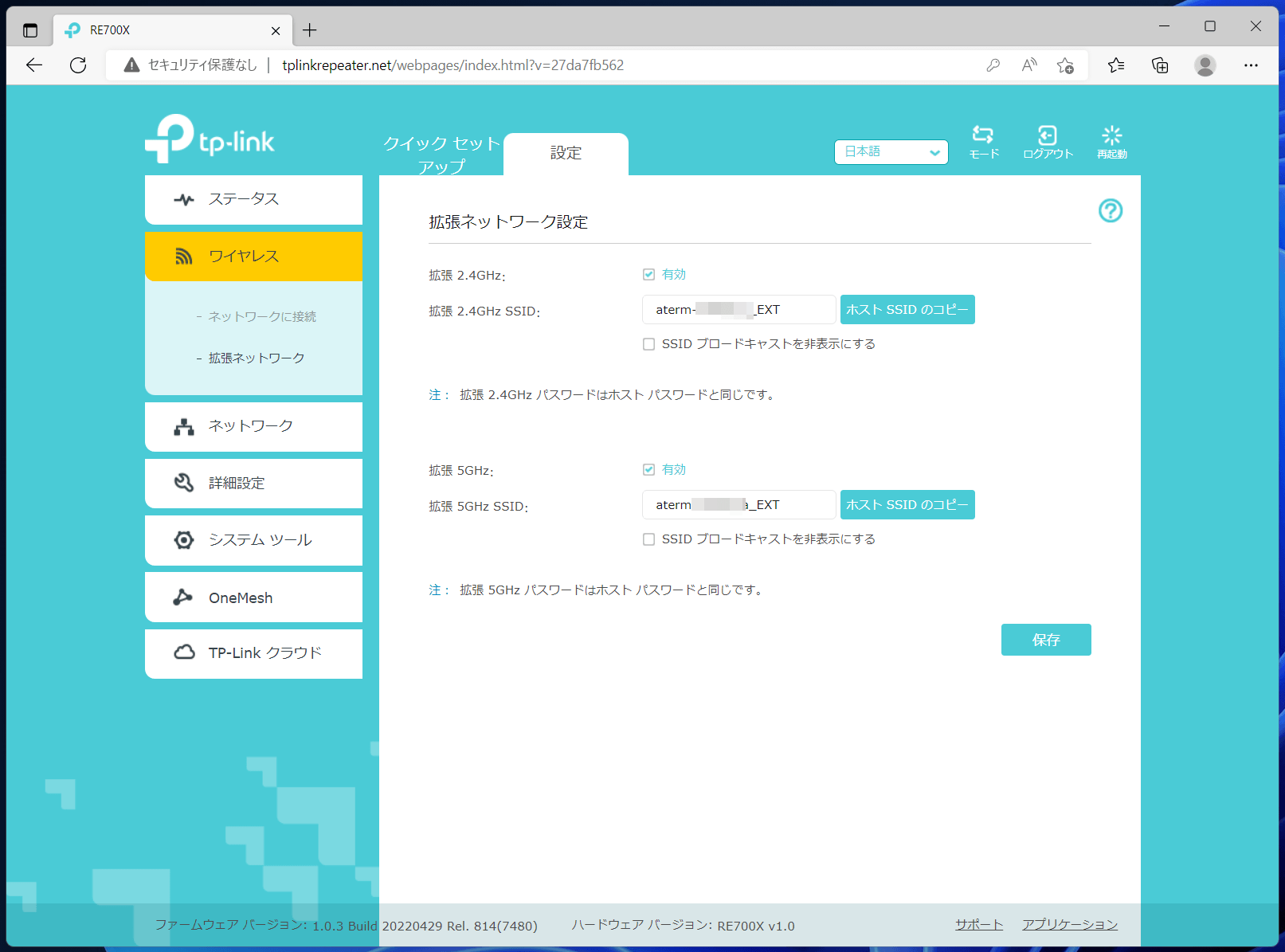Check hide SSID broadcast for 5GHz
Image resolution: width=1285 pixels, height=952 pixels.
[648, 539]
